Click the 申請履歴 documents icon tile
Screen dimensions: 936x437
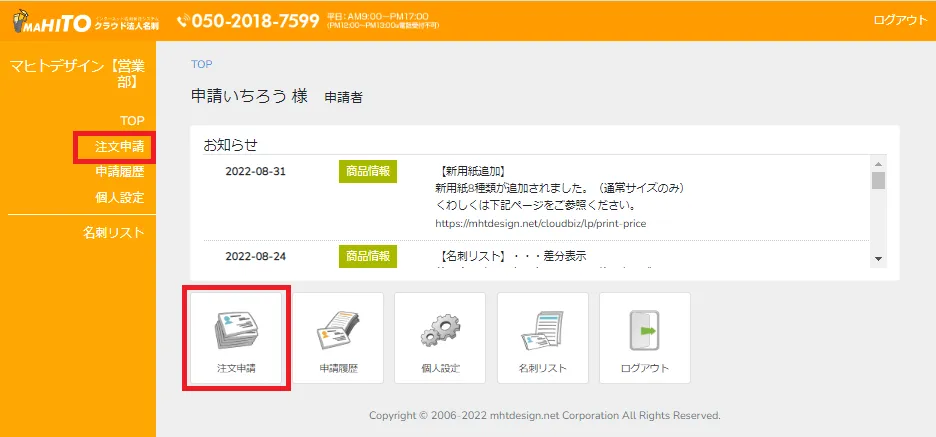(x=338, y=338)
